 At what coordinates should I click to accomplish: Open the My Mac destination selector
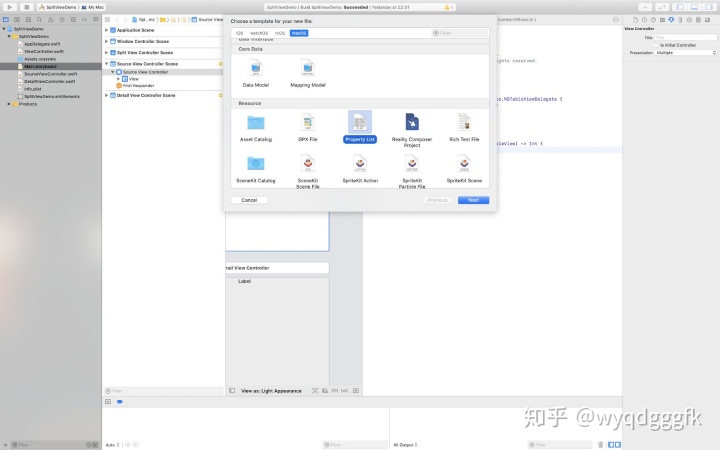click(x=93, y=7)
